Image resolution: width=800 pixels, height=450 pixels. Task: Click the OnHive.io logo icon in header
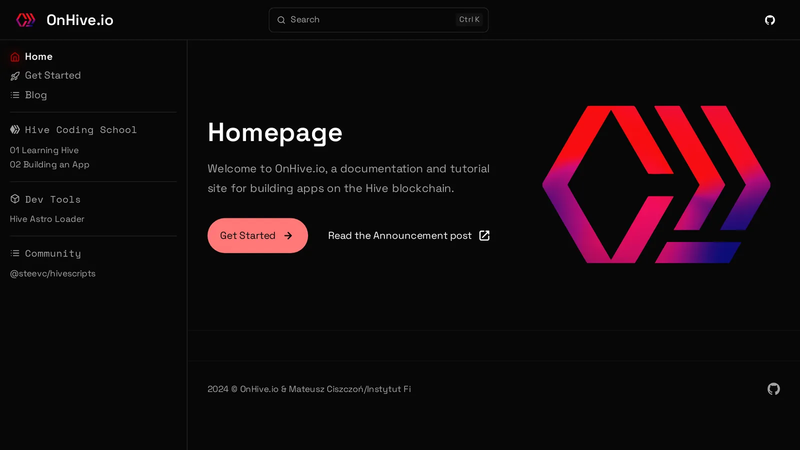pyautogui.click(x=26, y=20)
